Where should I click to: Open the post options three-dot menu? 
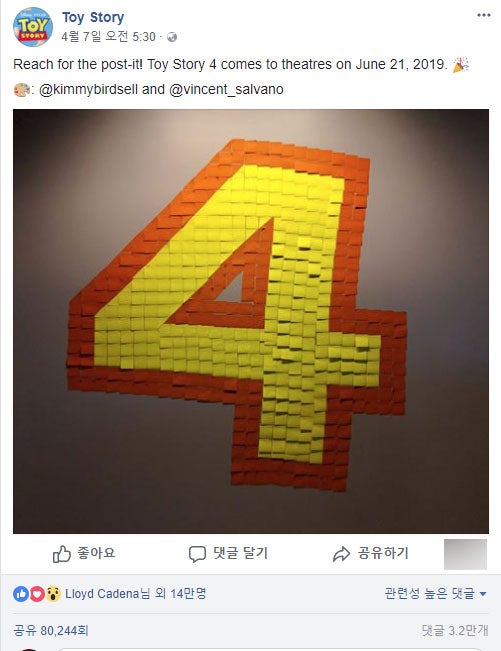484,15
